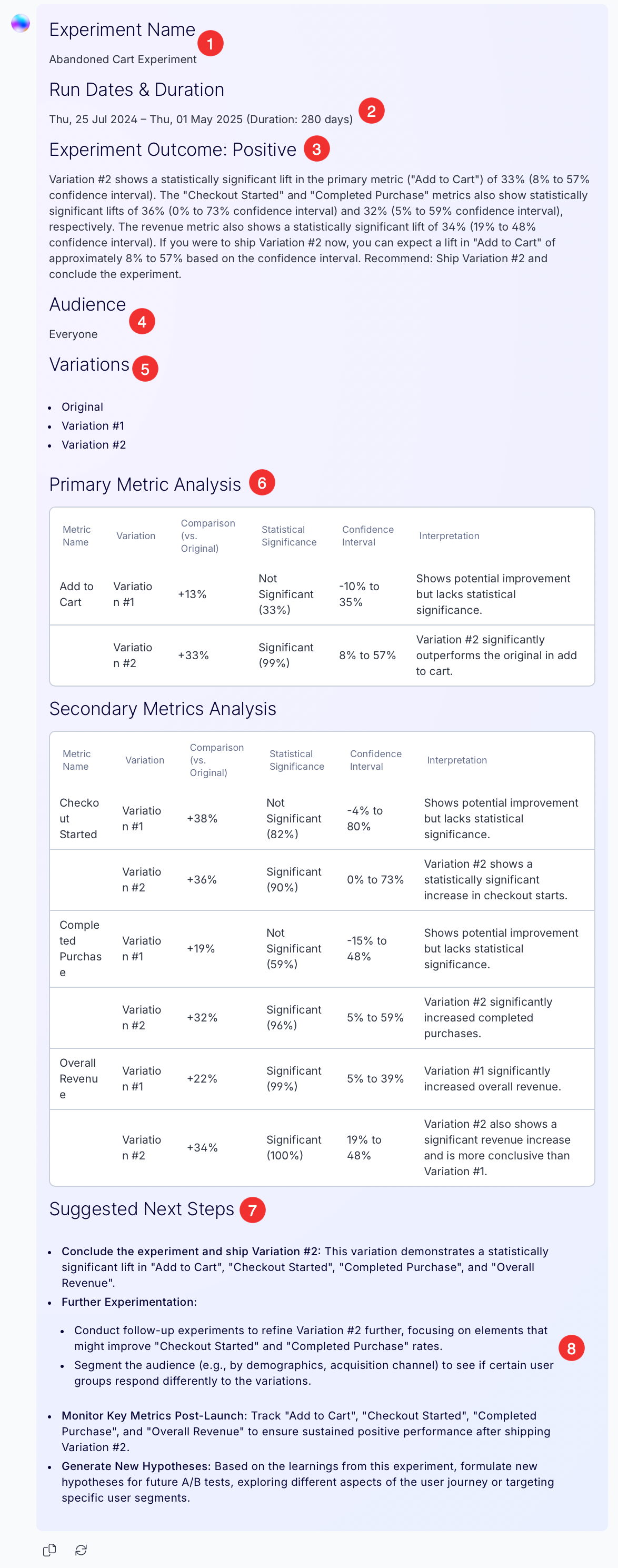The height and width of the screenshot is (1568, 618).
Task: Click the +33% comparison cell in primary table
Action: click(193, 655)
